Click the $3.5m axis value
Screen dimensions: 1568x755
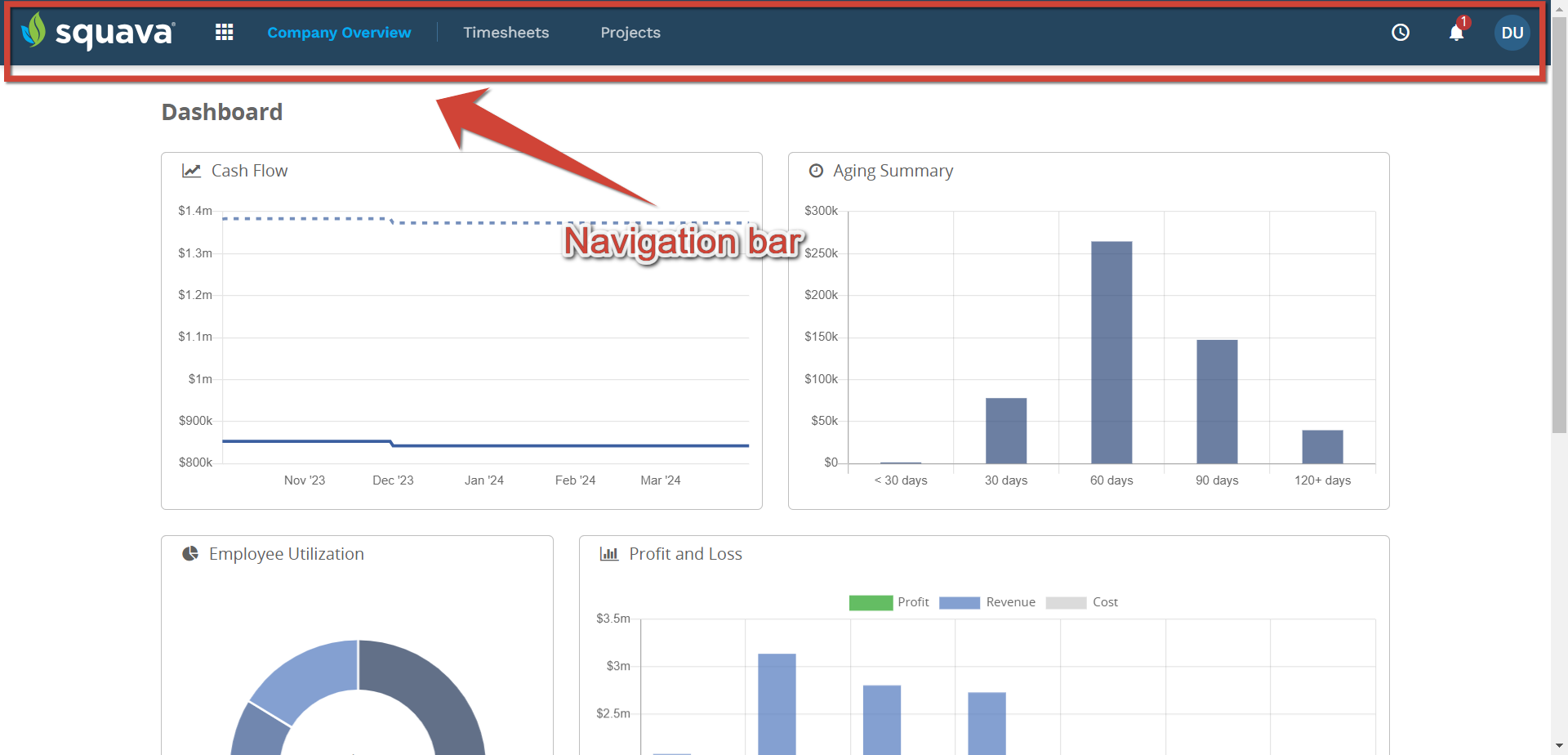(x=613, y=619)
